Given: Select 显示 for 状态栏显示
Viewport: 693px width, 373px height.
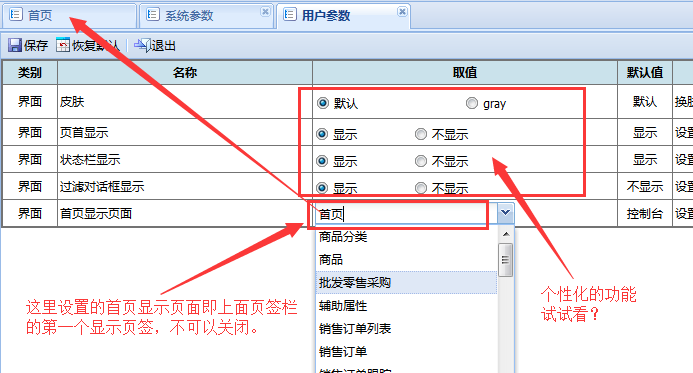Looking at the screenshot, I should coord(322,161).
